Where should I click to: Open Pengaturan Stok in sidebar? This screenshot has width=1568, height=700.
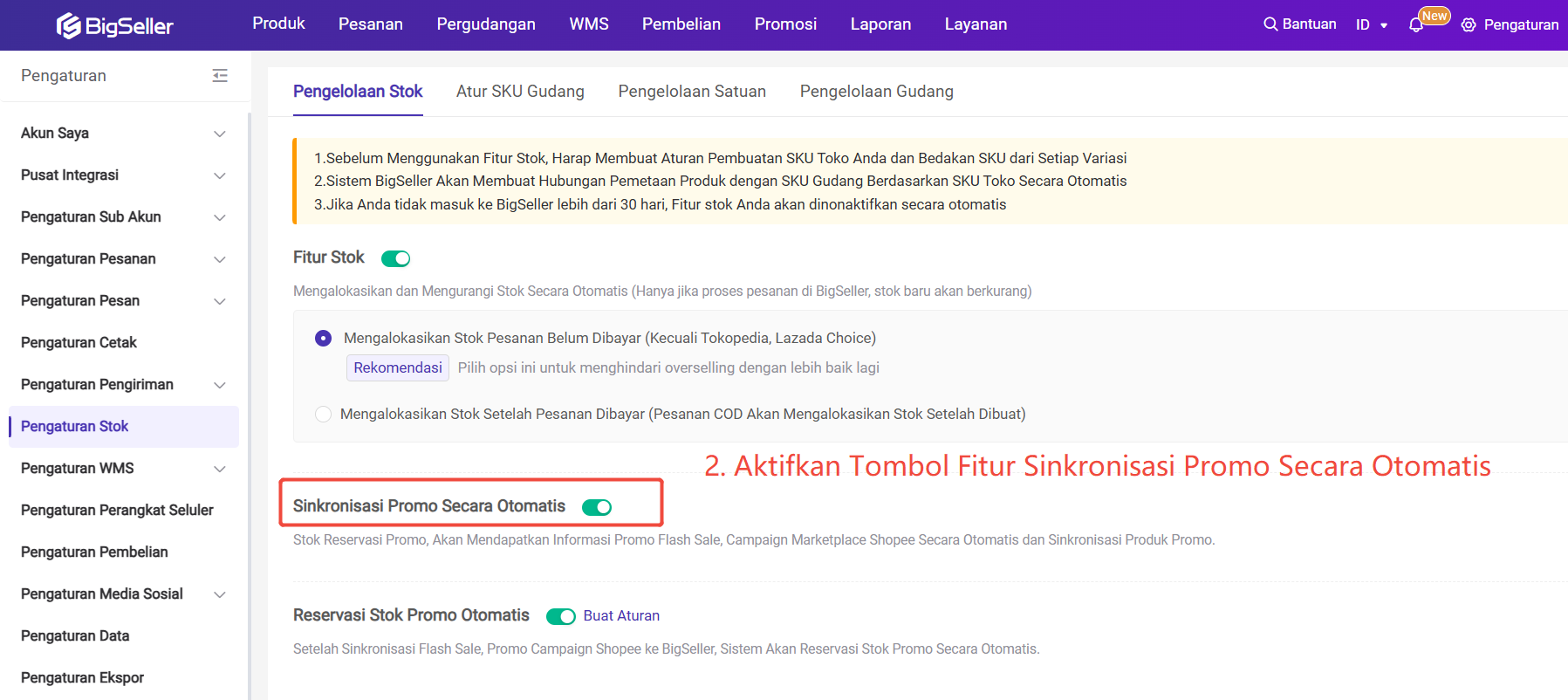pyautogui.click(x=124, y=427)
